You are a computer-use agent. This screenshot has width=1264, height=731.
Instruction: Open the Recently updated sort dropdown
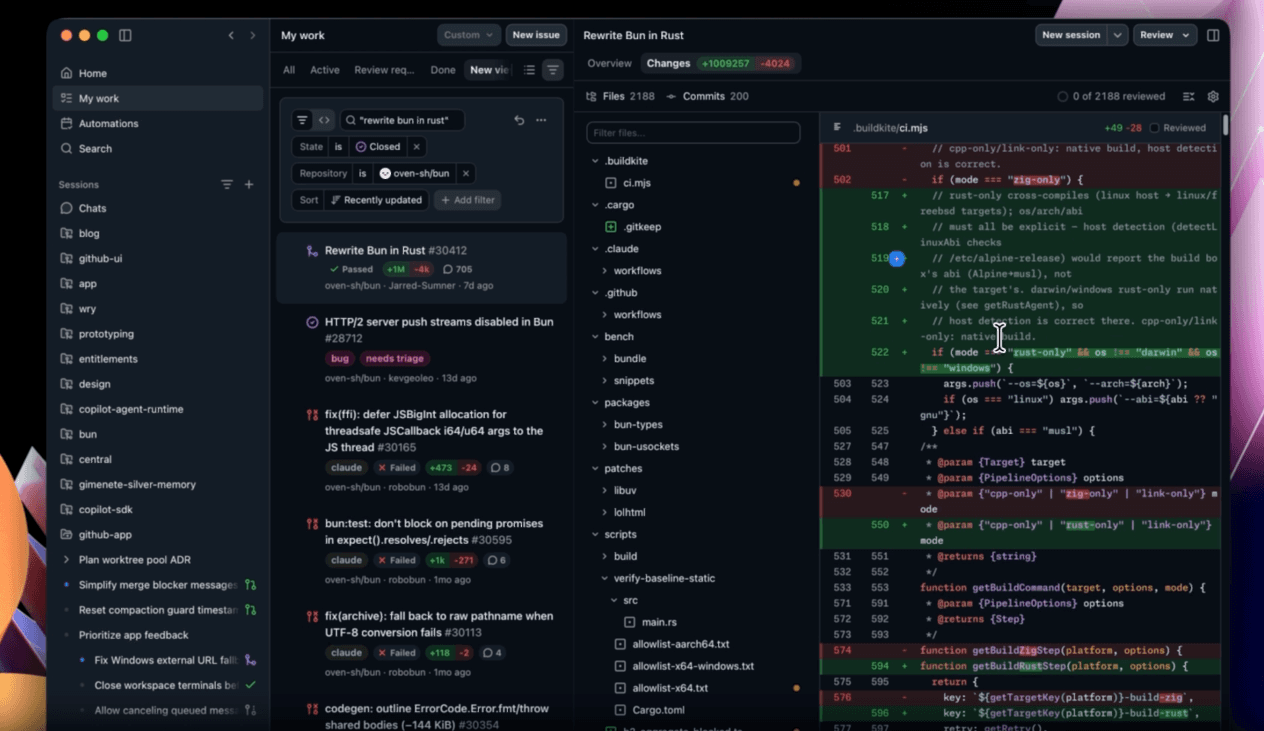(376, 200)
